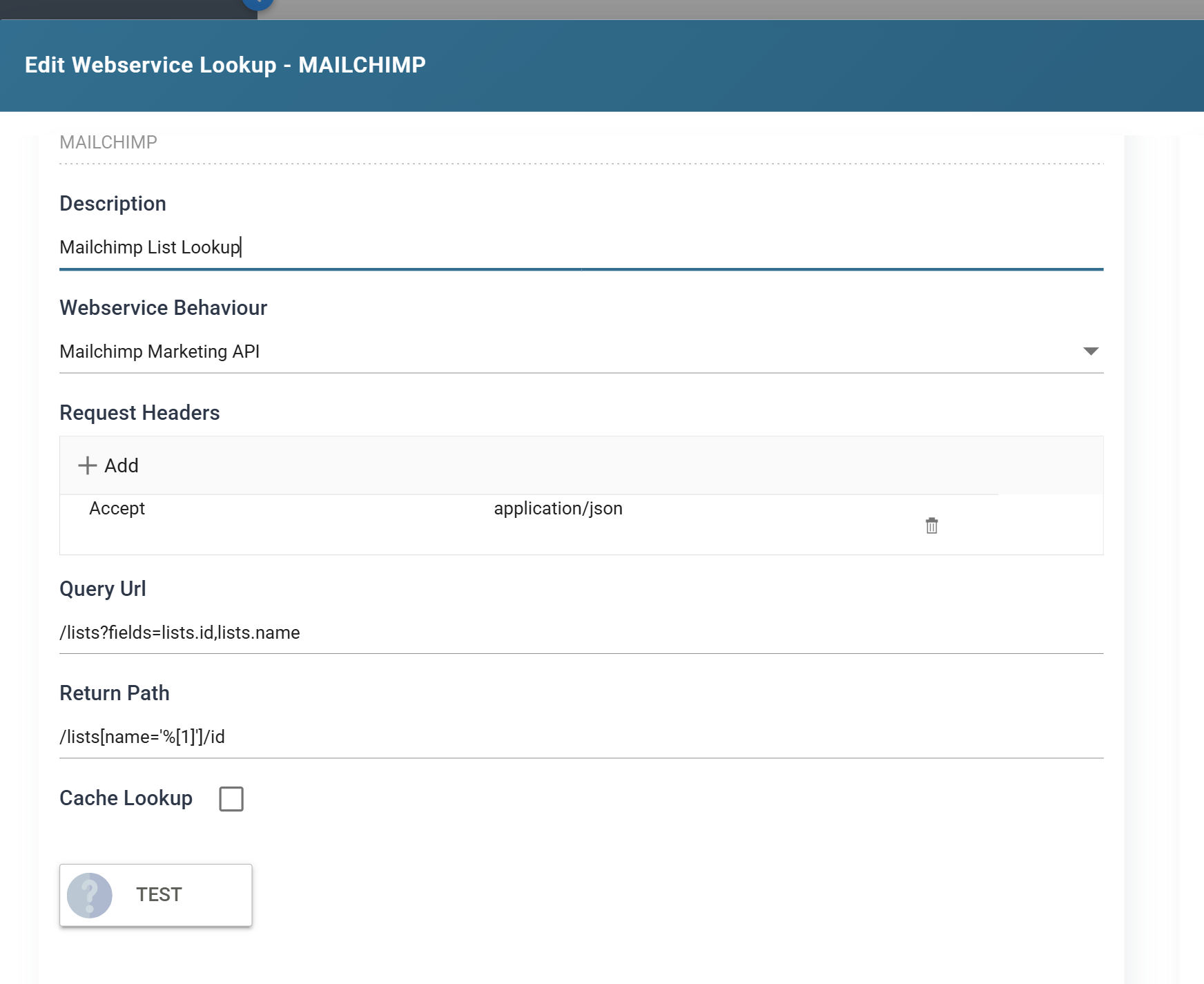
Task: Click the Request Headers heading
Action: coord(139,412)
